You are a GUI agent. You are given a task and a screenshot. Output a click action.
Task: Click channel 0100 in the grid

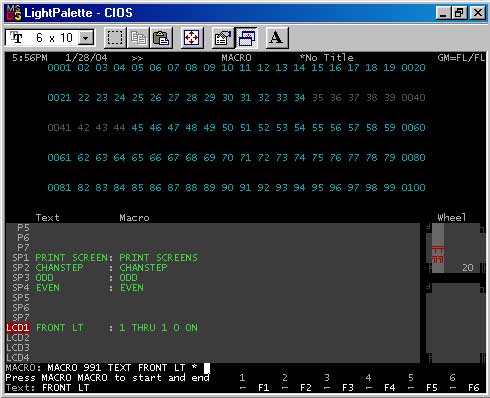[x=413, y=188]
